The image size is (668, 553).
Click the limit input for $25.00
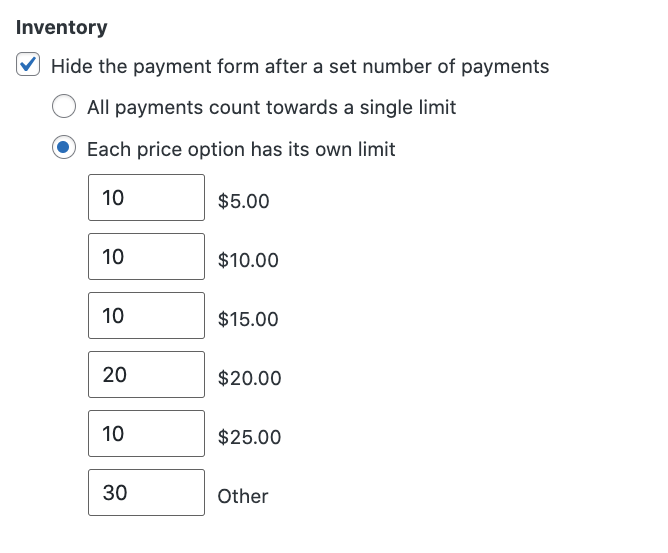[x=146, y=434]
